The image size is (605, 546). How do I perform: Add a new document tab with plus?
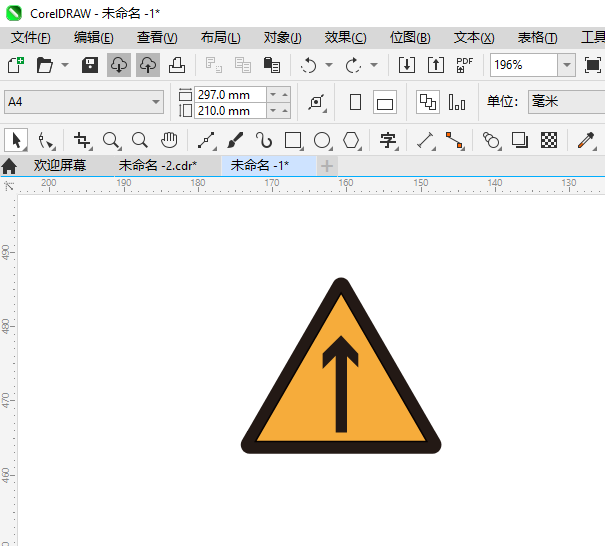click(x=327, y=166)
